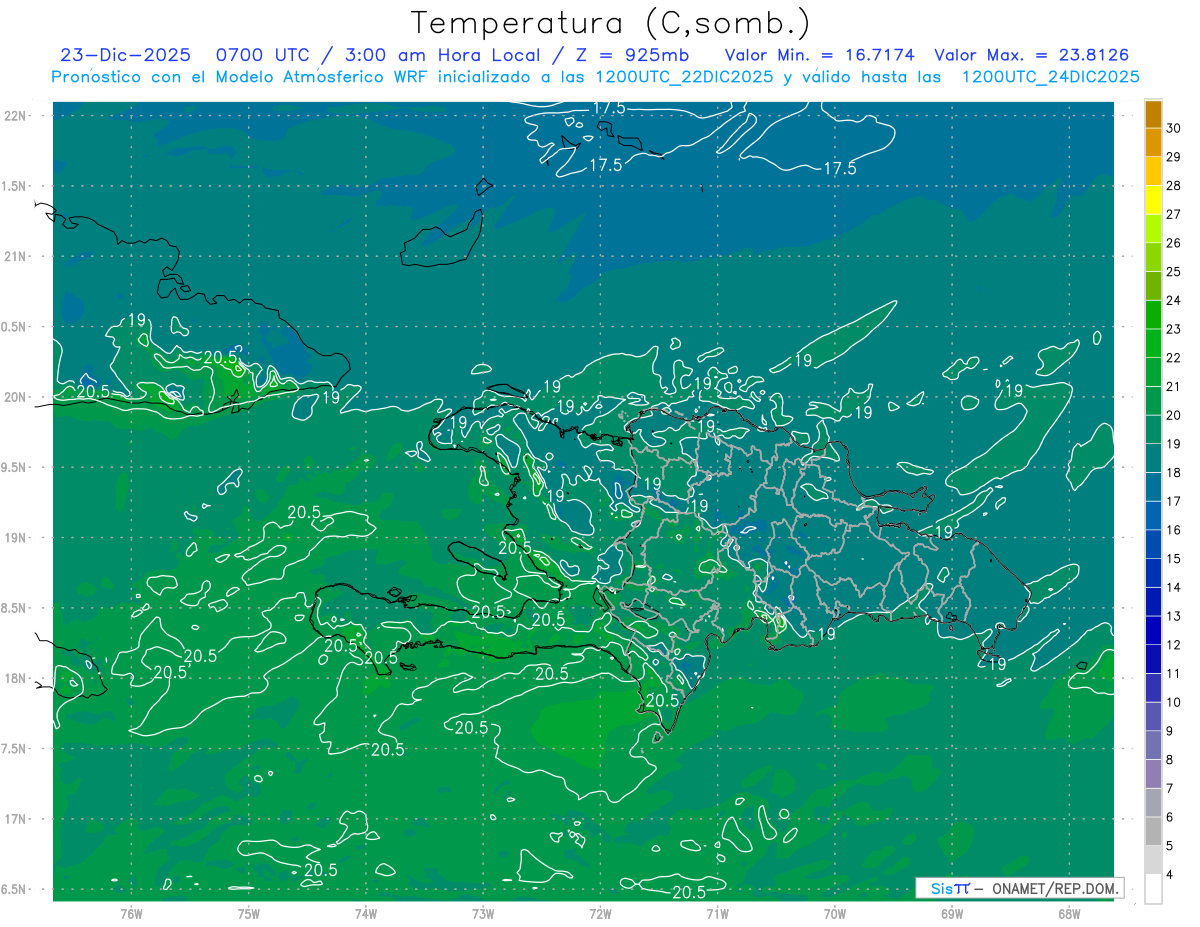The height and width of the screenshot is (927, 1200).
Task: Click the brown top segment of color bar
Action: click(1153, 114)
